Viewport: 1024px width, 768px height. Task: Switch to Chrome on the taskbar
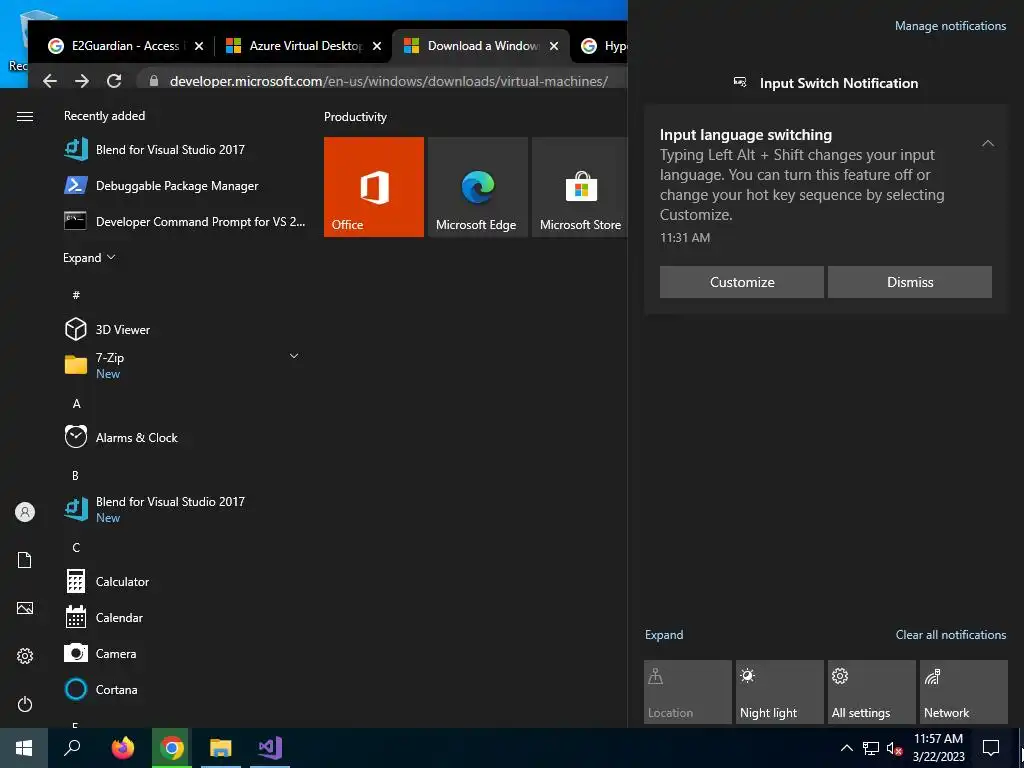tap(172, 748)
